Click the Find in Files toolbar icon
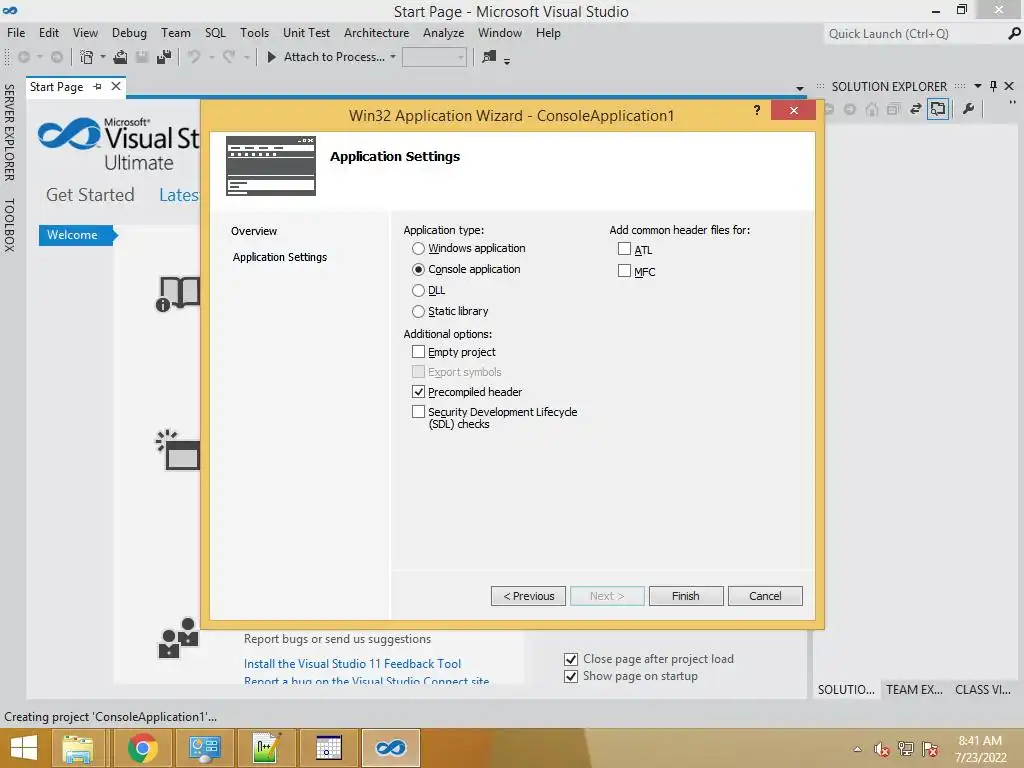 pos(488,57)
